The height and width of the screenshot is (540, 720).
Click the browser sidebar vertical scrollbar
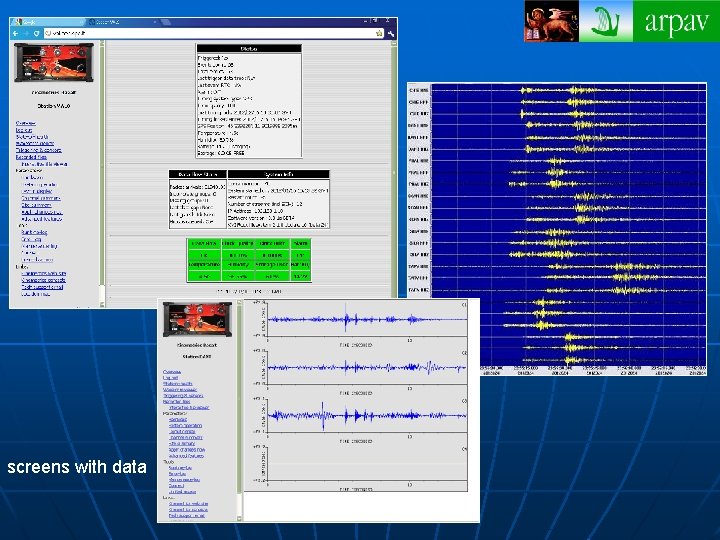pos(102,174)
